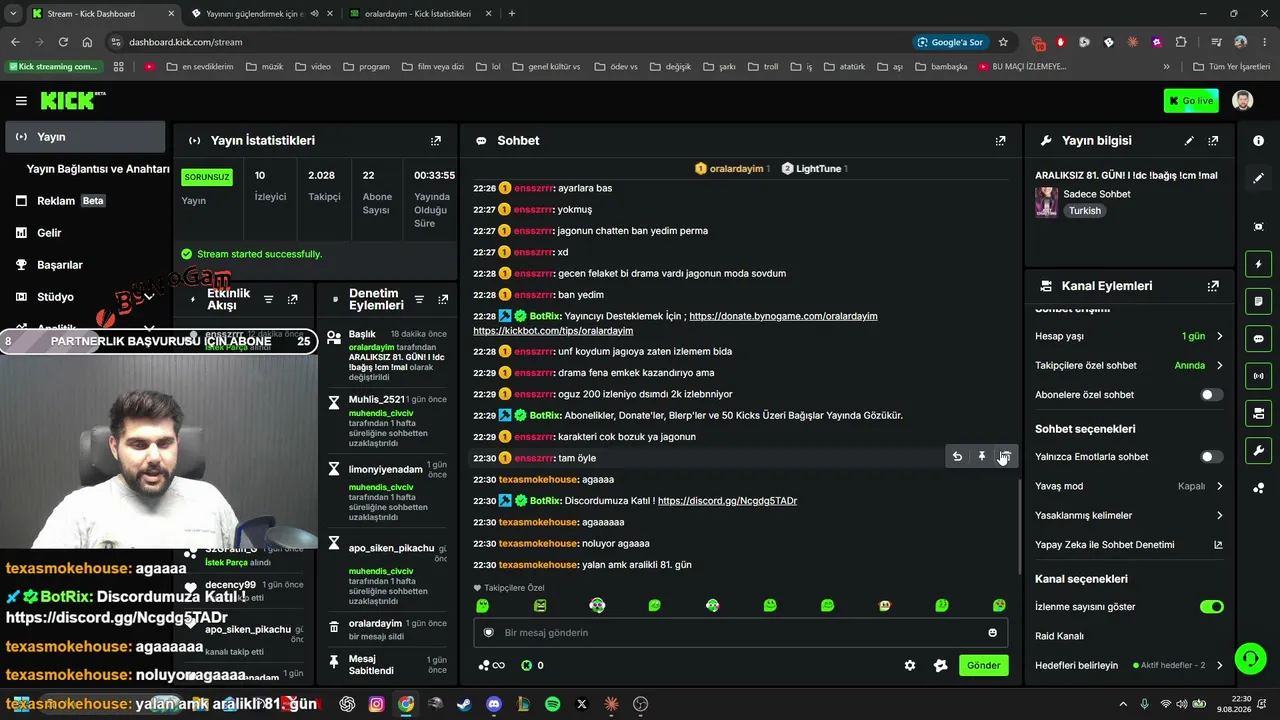Open the emoji picker in message box
The height and width of the screenshot is (720, 1280).
992,633
